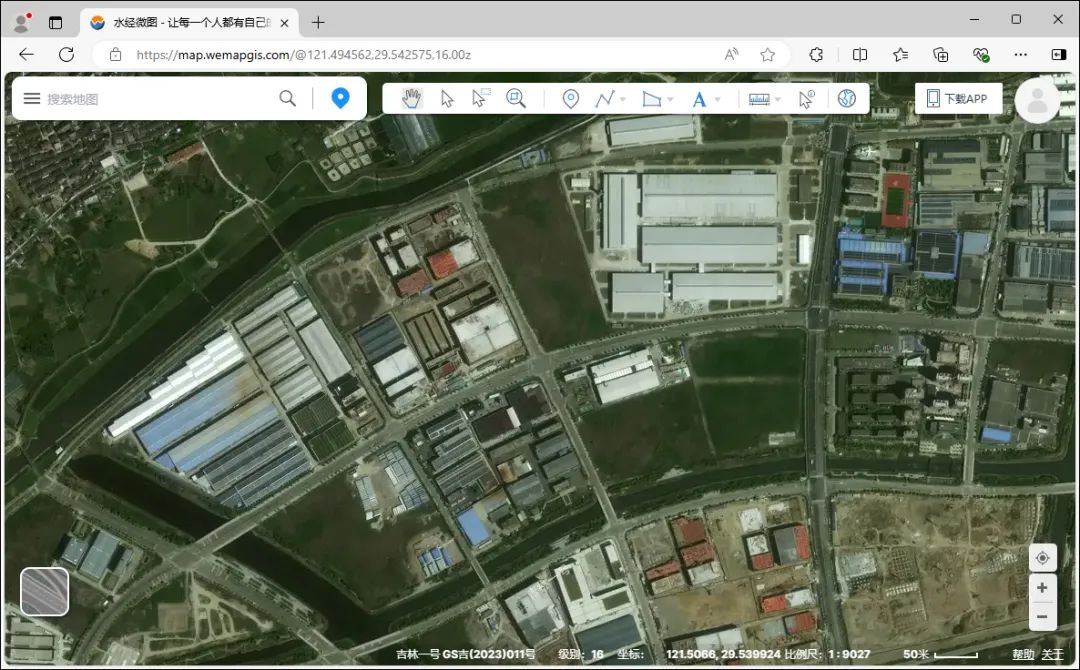Expand the polygon tool dropdown arrow
The width and height of the screenshot is (1080, 670).
[x=669, y=99]
